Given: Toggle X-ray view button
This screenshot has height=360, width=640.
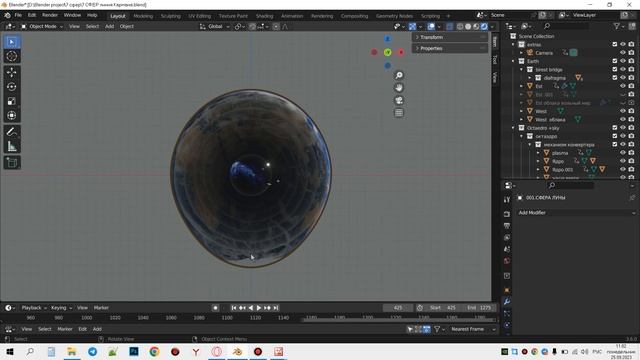Looking at the screenshot, I should pos(449,27).
